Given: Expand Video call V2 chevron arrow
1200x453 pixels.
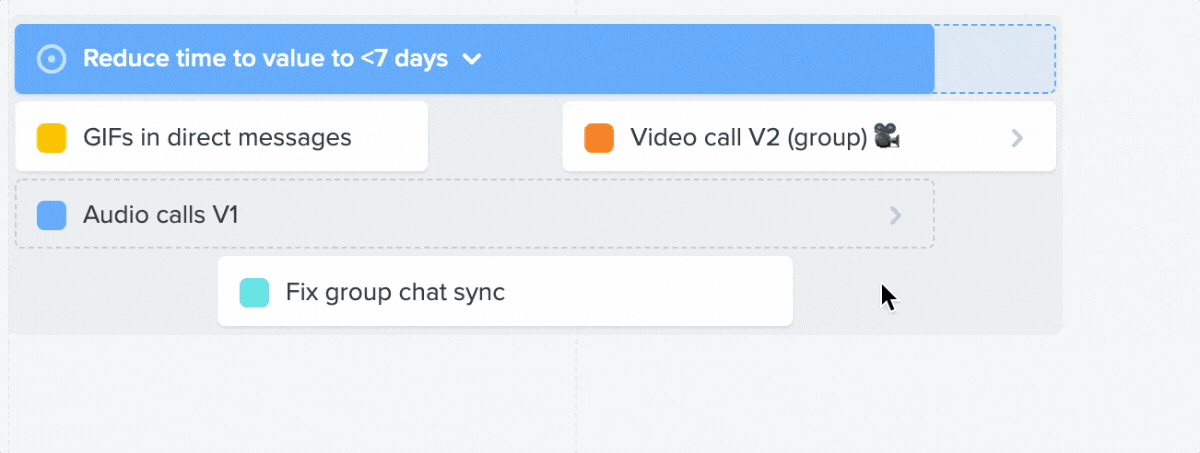Looking at the screenshot, I should pos(1017,138).
